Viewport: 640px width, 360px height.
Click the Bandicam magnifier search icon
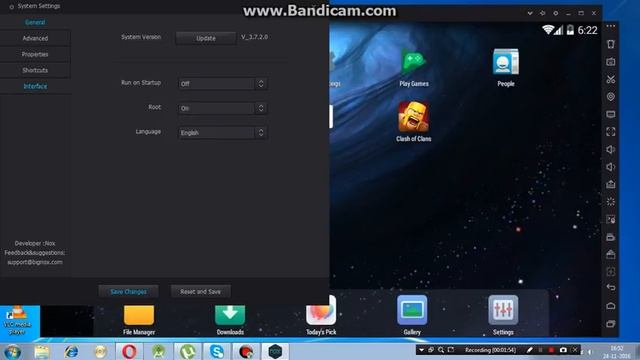coord(441,350)
